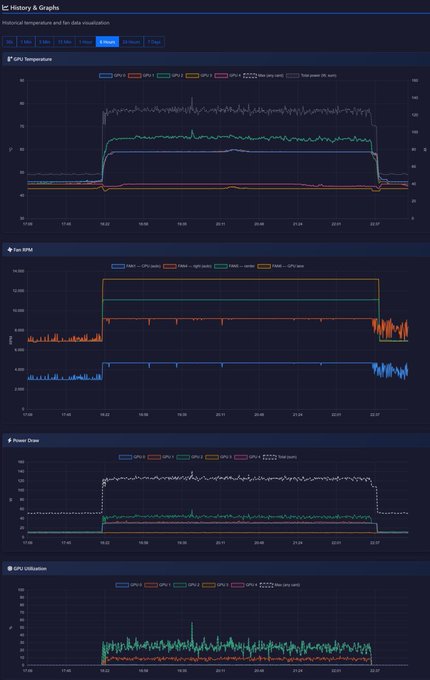Choose the 1 Hour time range
This screenshot has width=430, height=680.
85,42
